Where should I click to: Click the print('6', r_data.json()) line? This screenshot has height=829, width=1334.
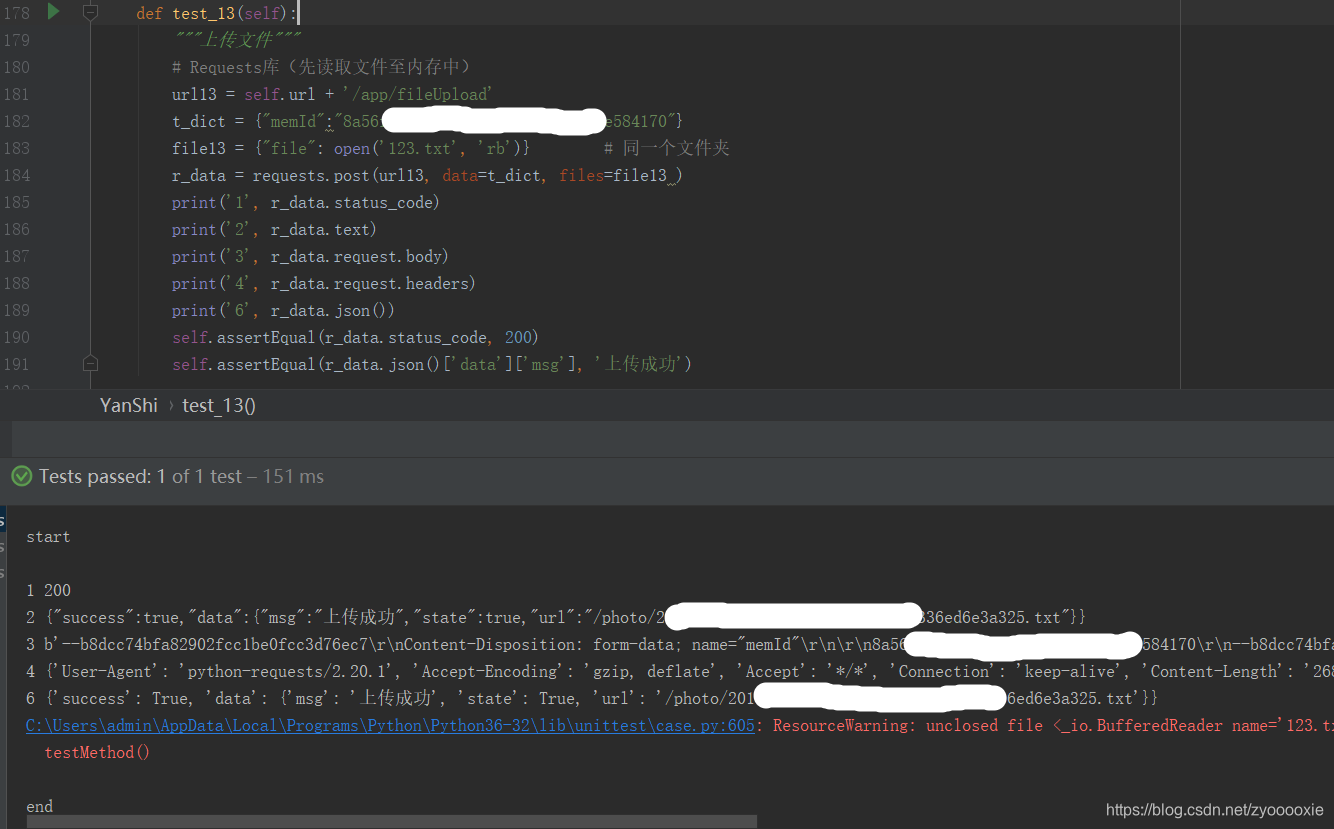(283, 310)
